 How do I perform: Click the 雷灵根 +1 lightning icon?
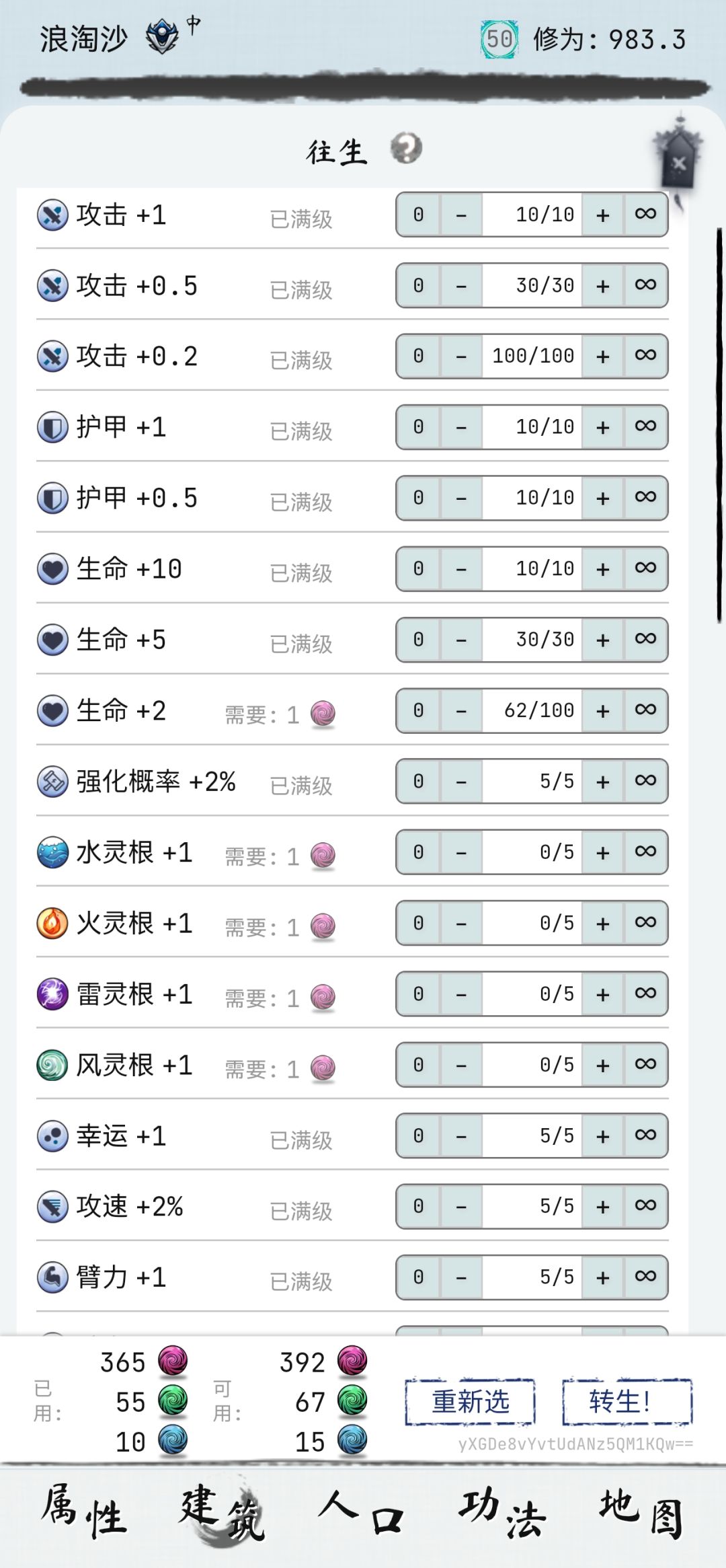click(52, 994)
